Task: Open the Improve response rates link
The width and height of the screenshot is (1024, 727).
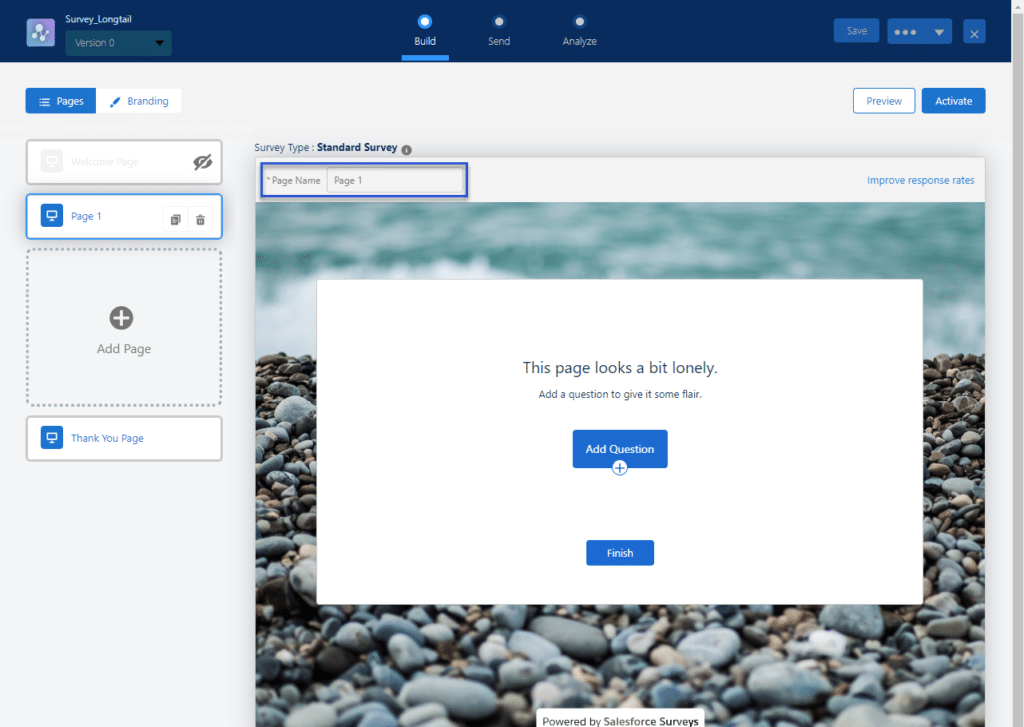Action: point(920,180)
